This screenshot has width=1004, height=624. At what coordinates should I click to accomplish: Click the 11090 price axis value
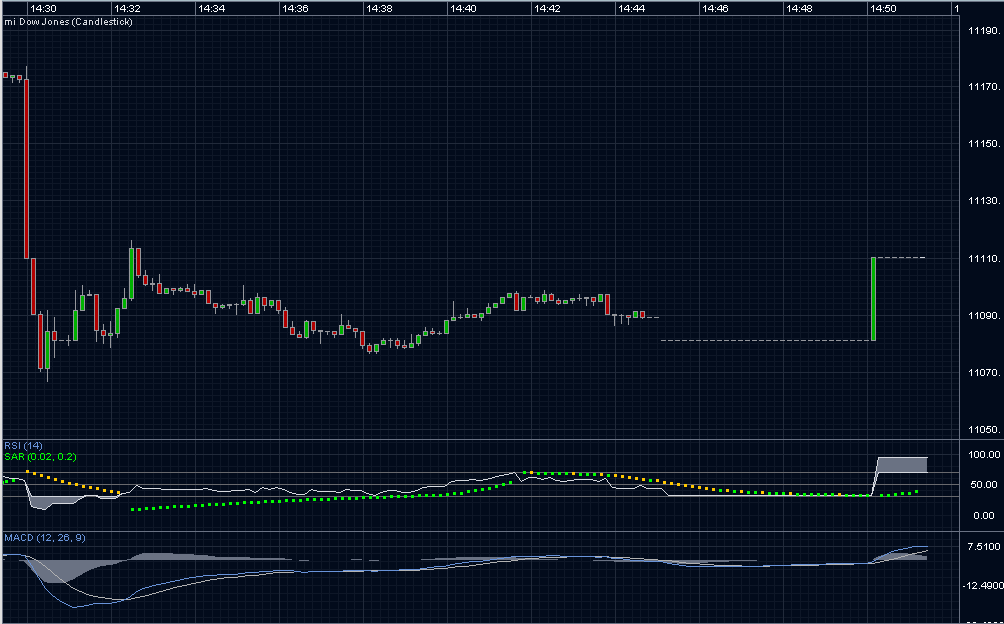pos(984,316)
